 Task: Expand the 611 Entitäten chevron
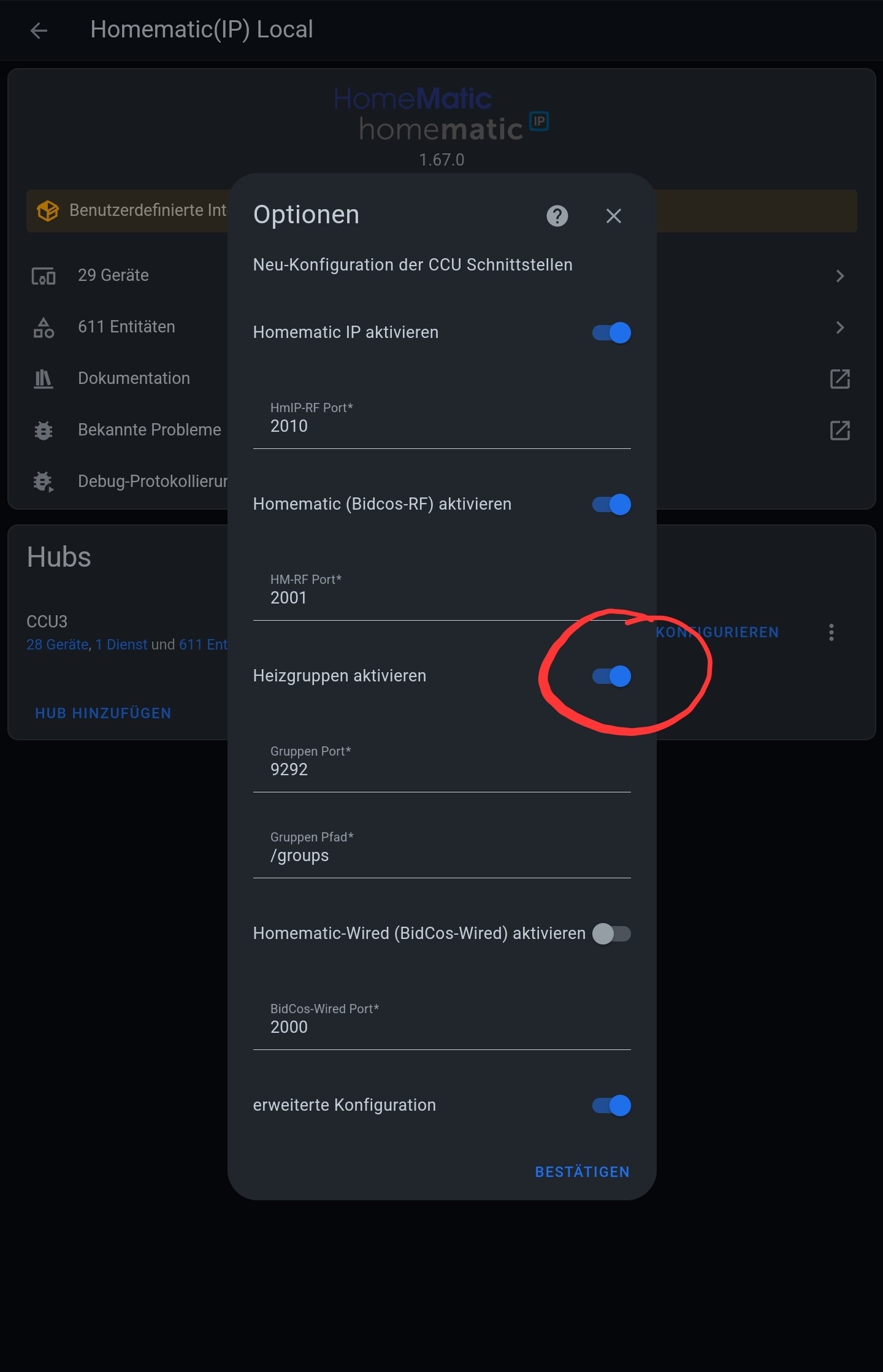click(x=840, y=328)
